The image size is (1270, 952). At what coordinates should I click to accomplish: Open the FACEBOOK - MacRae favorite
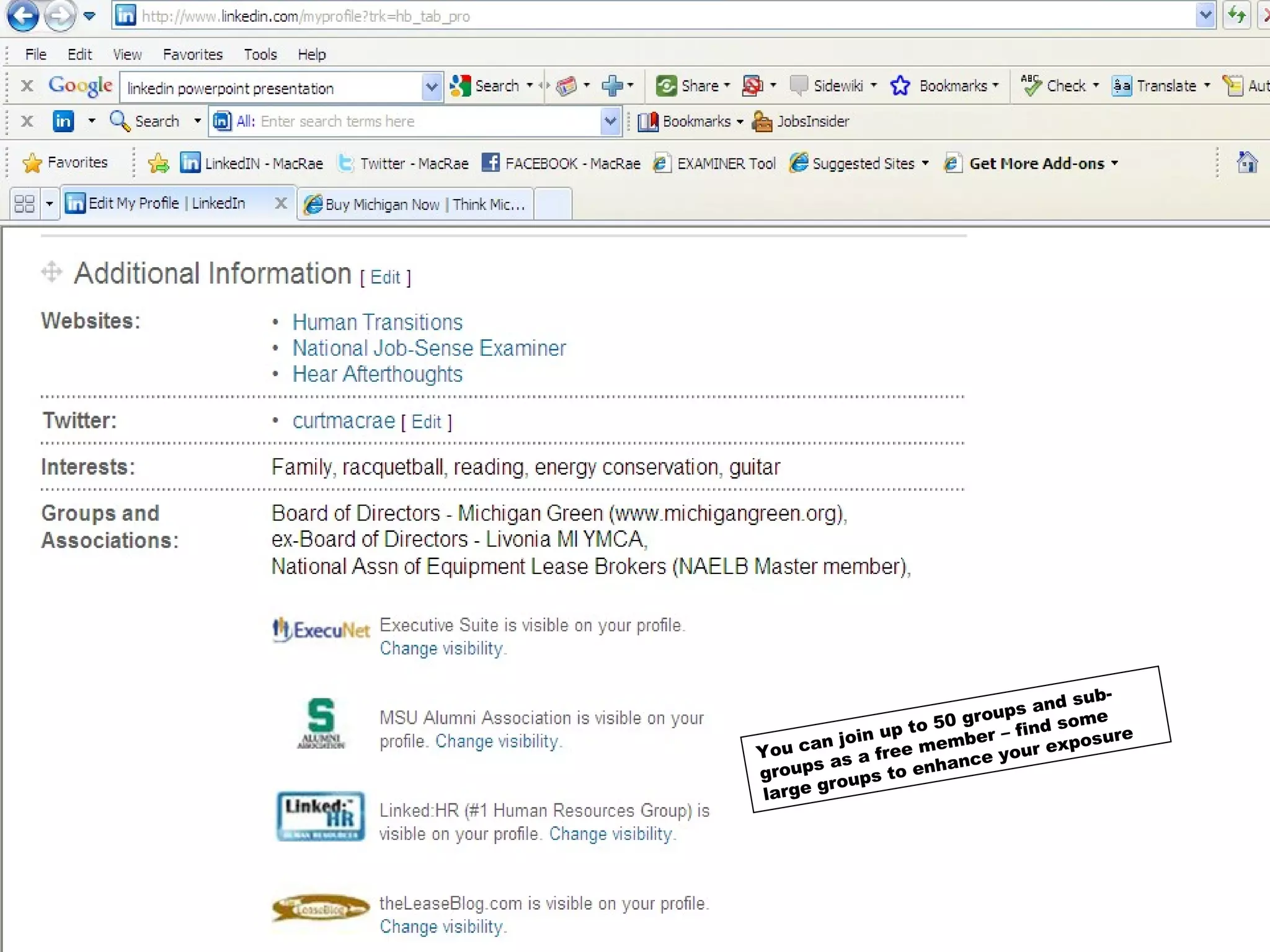(561, 164)
